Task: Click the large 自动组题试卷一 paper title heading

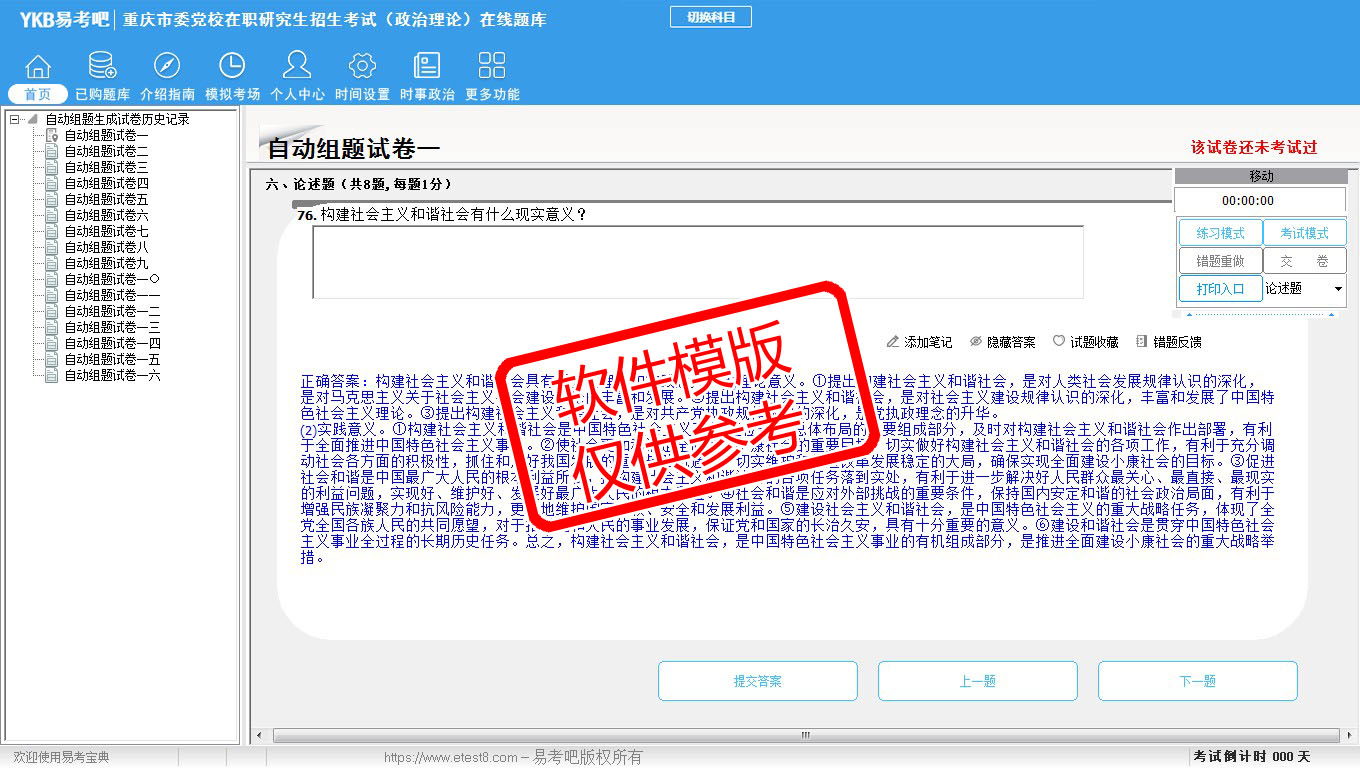Action: coord(354,149)
